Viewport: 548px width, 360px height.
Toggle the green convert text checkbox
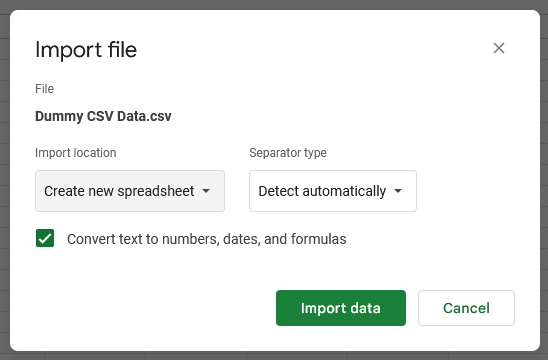click(x=45, y=238)
